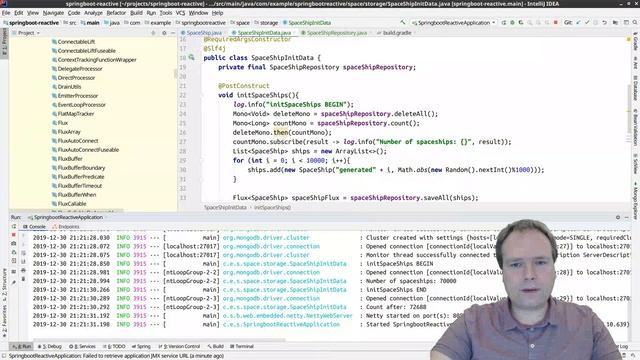Click the Git commit checkmark icon
Image resolution: width=640 pixels, height=360 pixels.
pyautogui.click(x=587, y=23)
